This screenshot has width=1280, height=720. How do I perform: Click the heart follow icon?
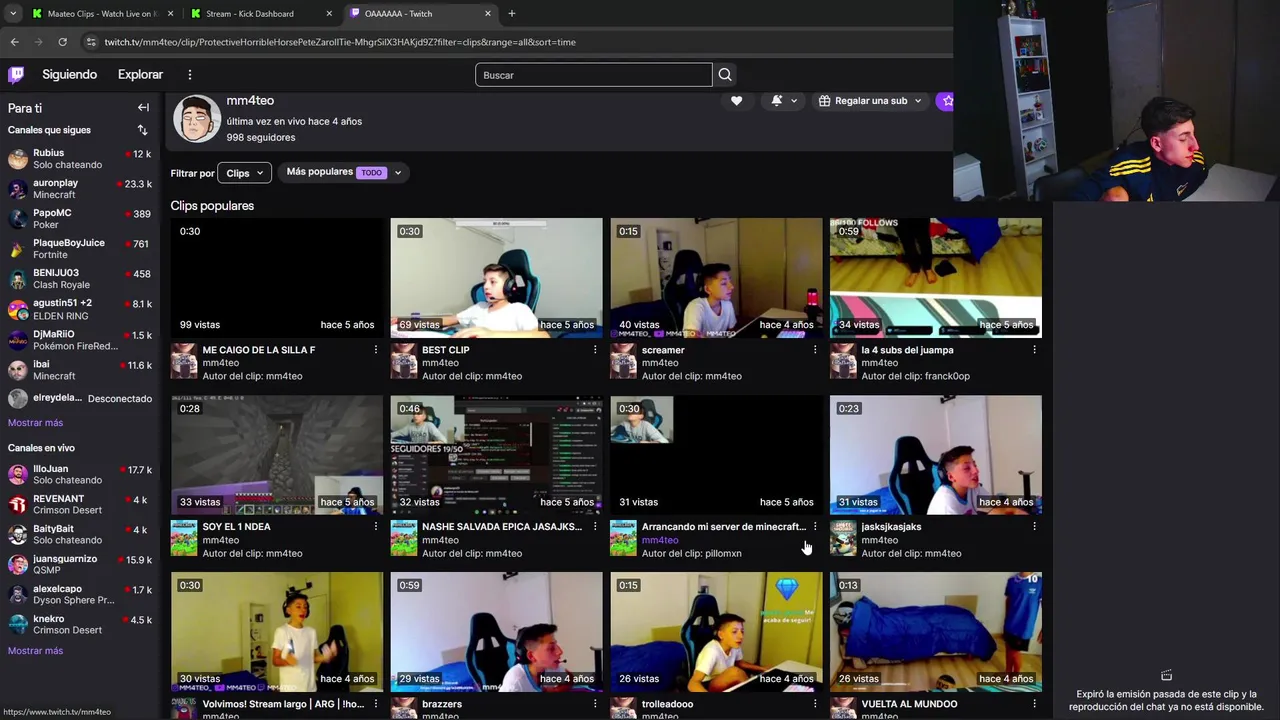tap(737, 101)
